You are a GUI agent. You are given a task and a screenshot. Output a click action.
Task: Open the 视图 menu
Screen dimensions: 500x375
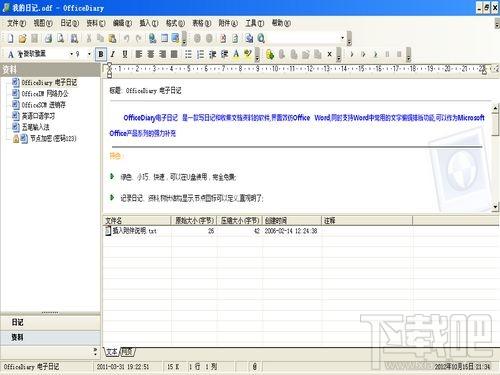tap(43, 23)
